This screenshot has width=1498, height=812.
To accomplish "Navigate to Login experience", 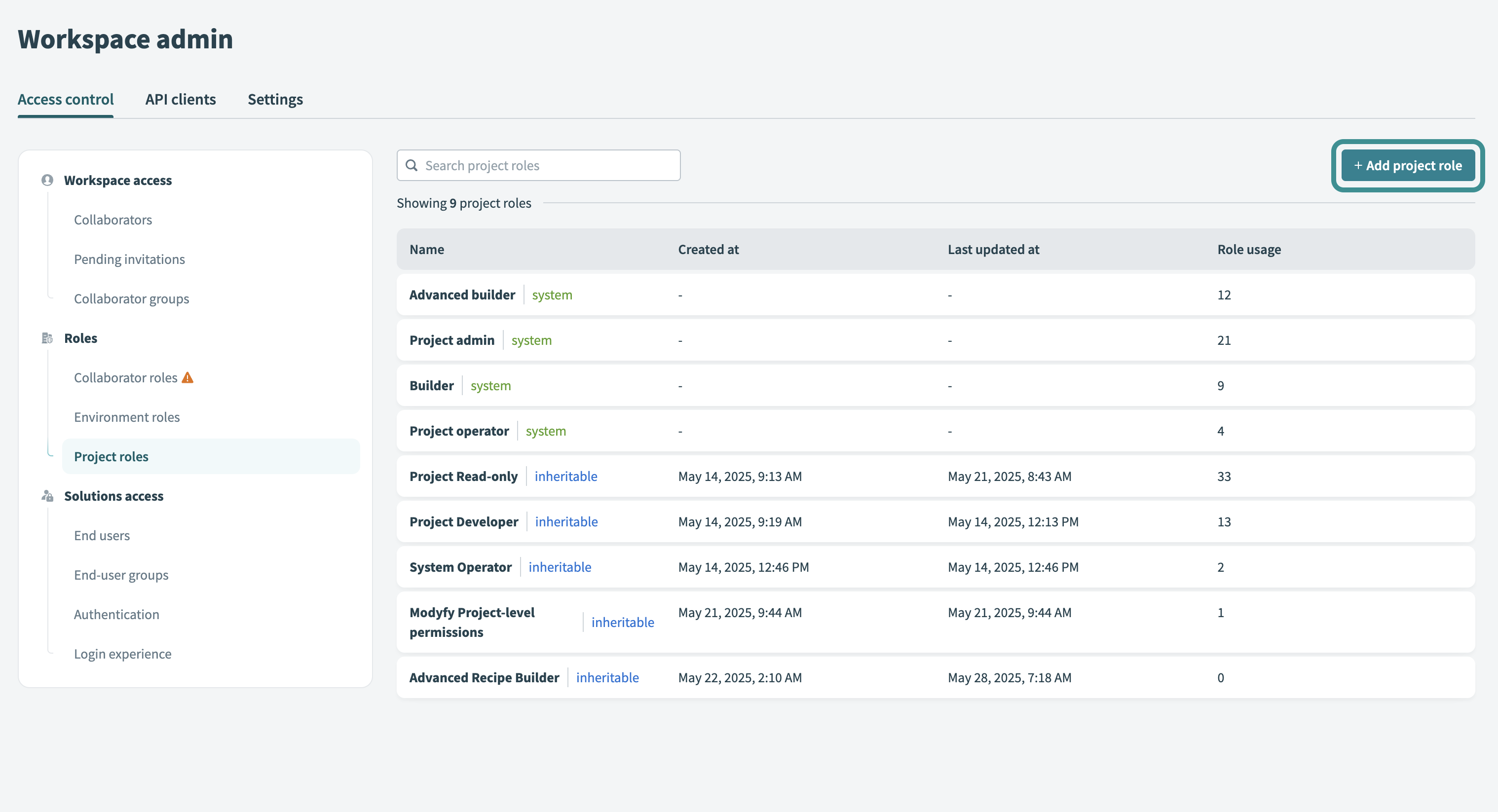I will tap(123, 654).
